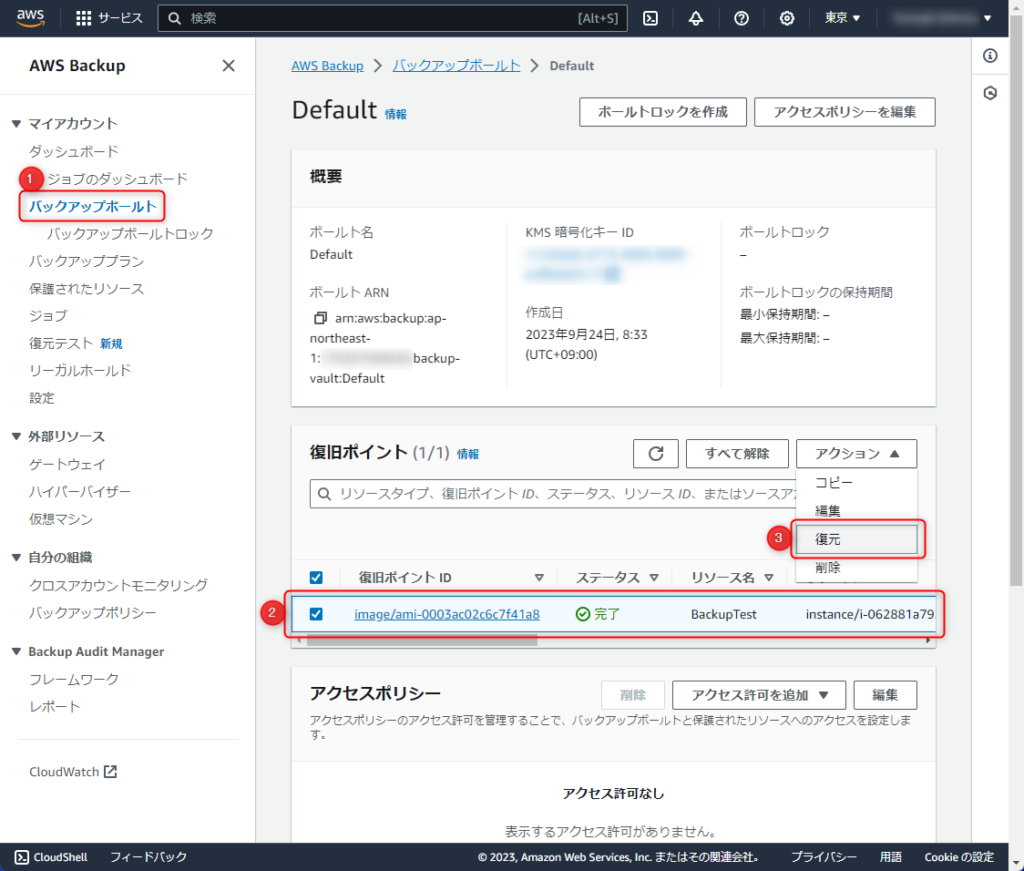Screen dimensions: 1024x871
Task: Open the AWS home logo
Action: pos(30,18)
